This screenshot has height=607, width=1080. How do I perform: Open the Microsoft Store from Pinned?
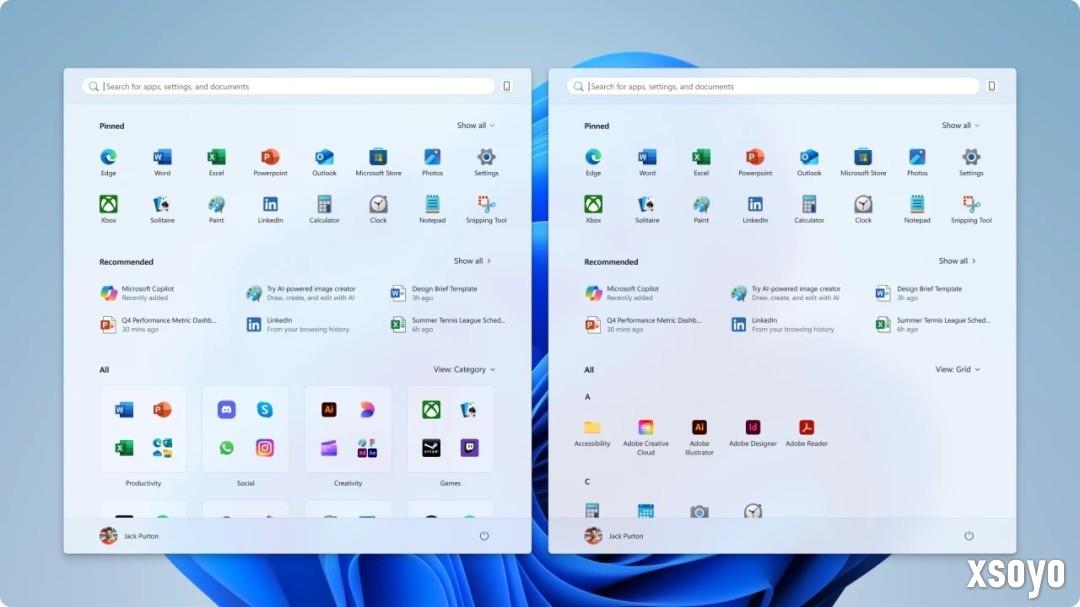(x=378, y=159)
